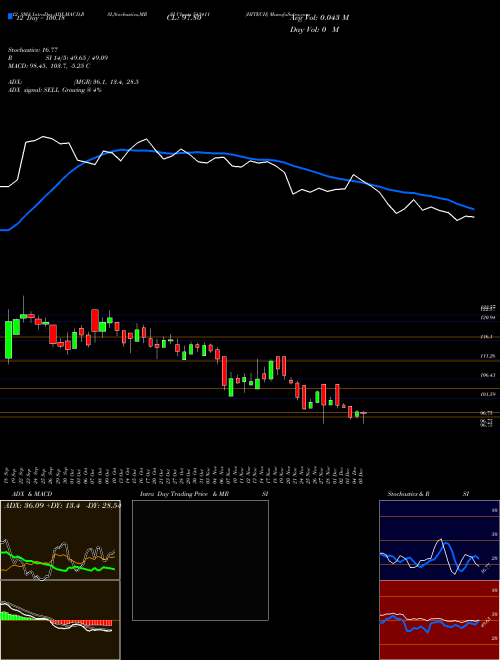The width and height of the screenshot is (500, 660).
Task: Click the 101.59 price axis label
Action: click(x=488, y=394)
